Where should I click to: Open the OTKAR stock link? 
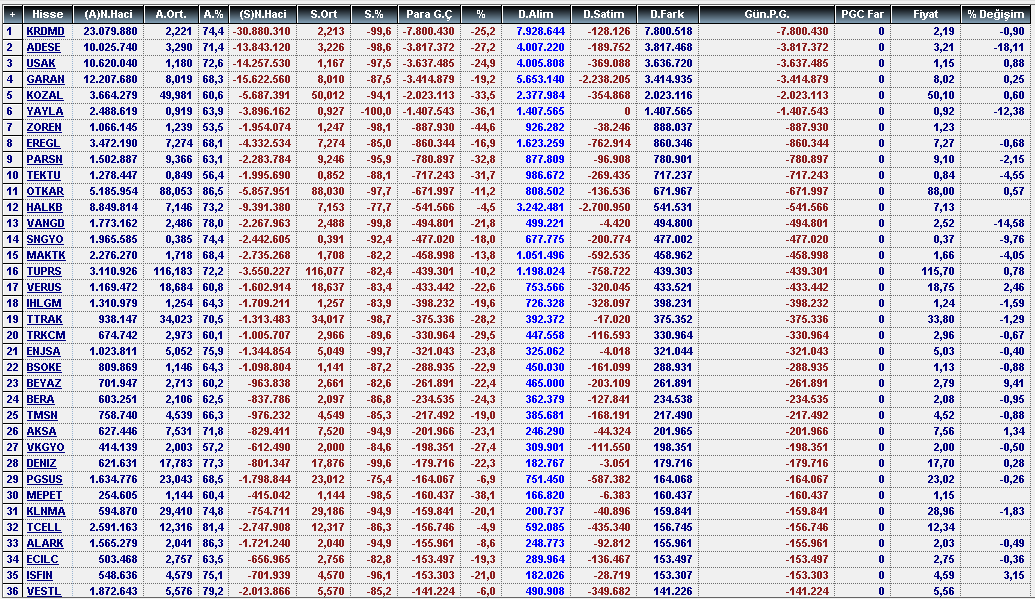46,192
